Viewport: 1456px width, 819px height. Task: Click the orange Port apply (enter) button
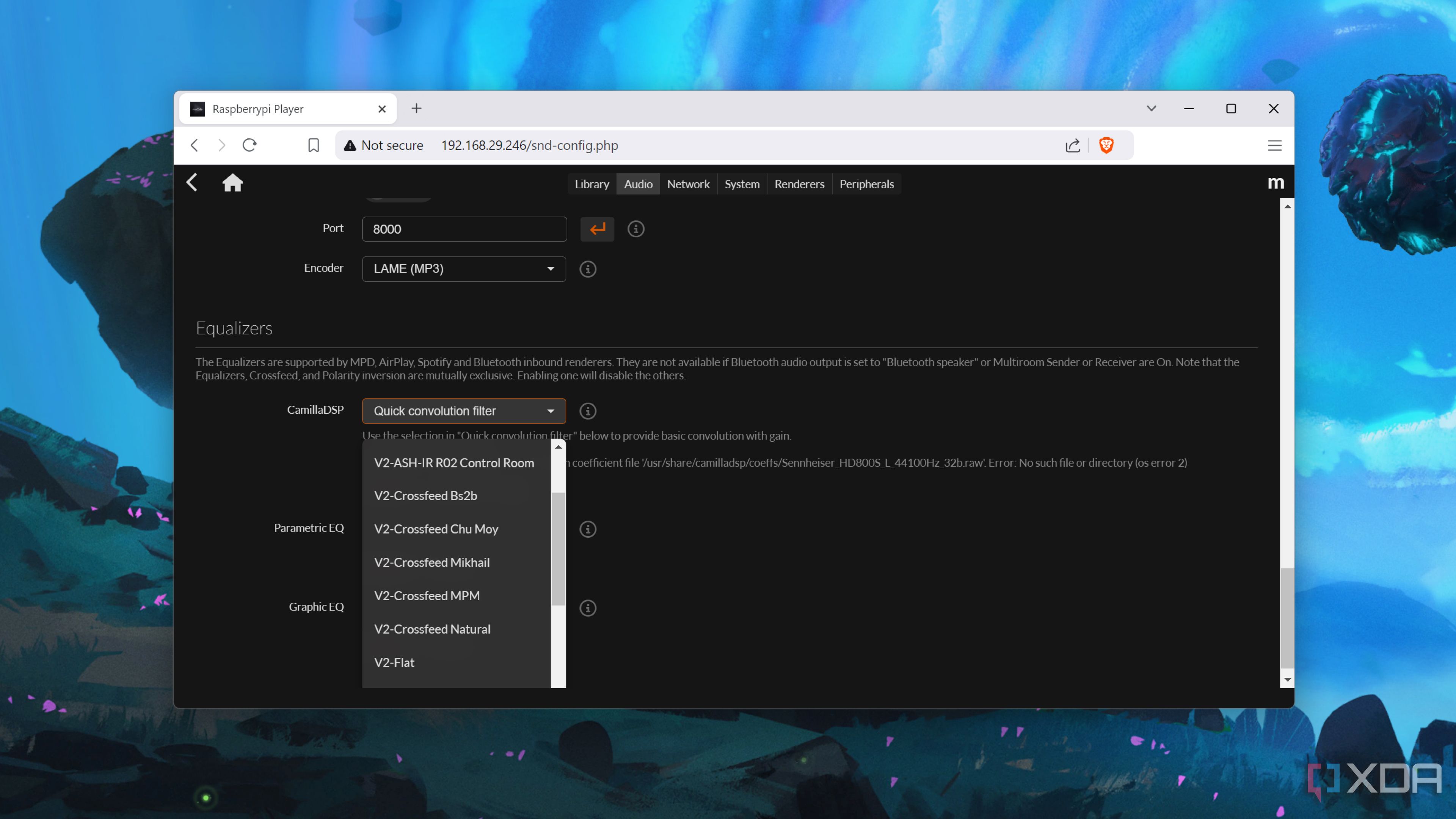pyautogui.click(x=597, y=229)
